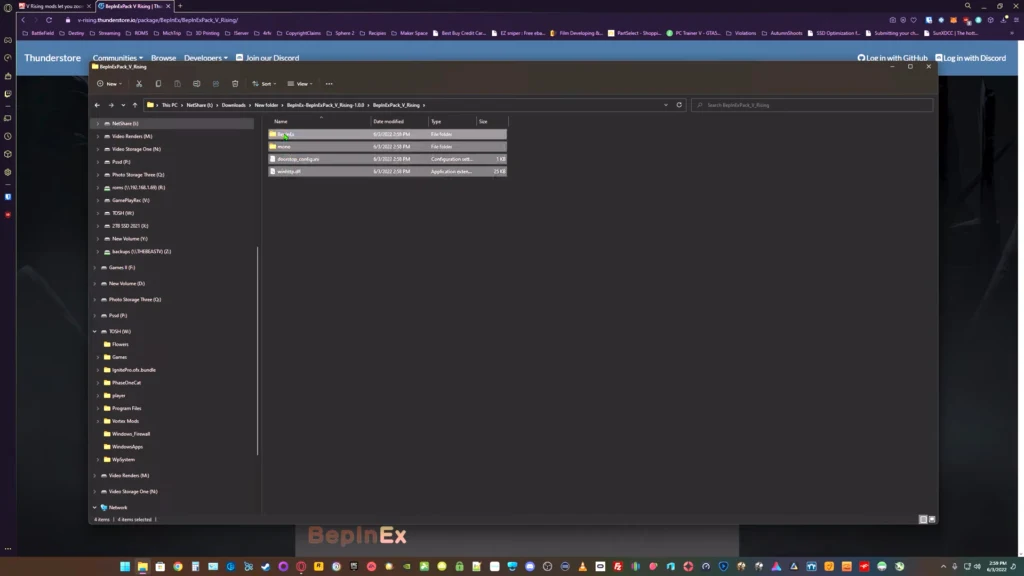Click New folder in the breadcrumb path
The height and width of the screenshot is (576, 1024).
pos(266,105)
